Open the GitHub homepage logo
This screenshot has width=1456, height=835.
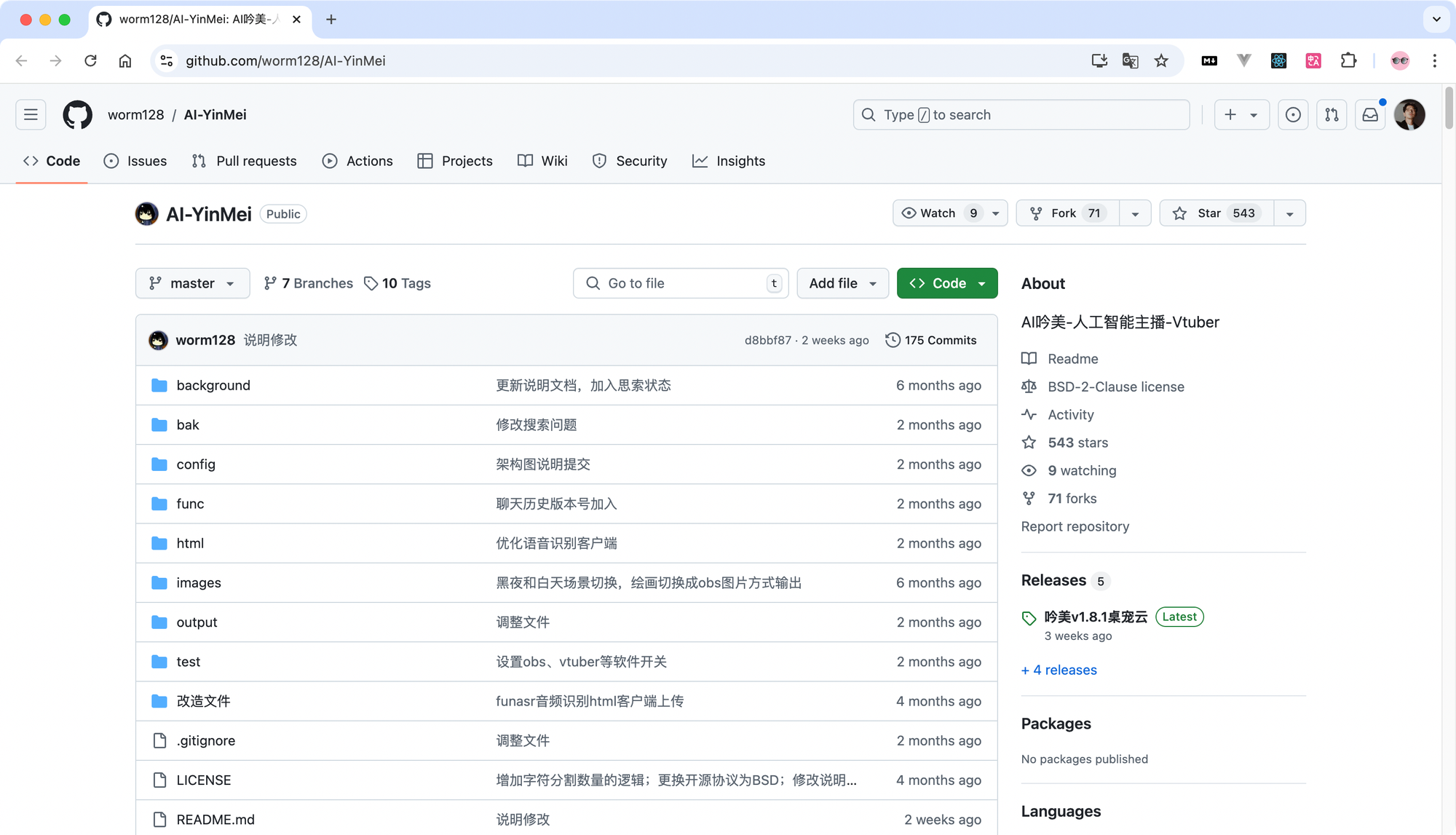pos(77,115)
